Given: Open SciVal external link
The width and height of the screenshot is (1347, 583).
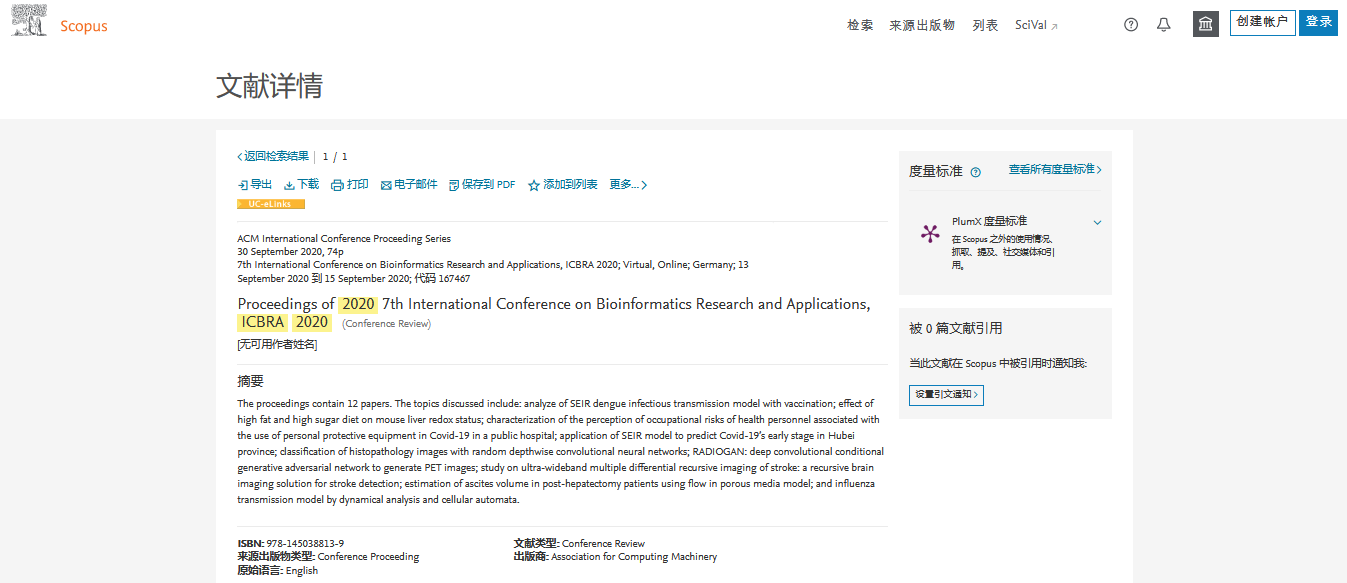Looking at the screenshot, I should [x=1036, y=25].
